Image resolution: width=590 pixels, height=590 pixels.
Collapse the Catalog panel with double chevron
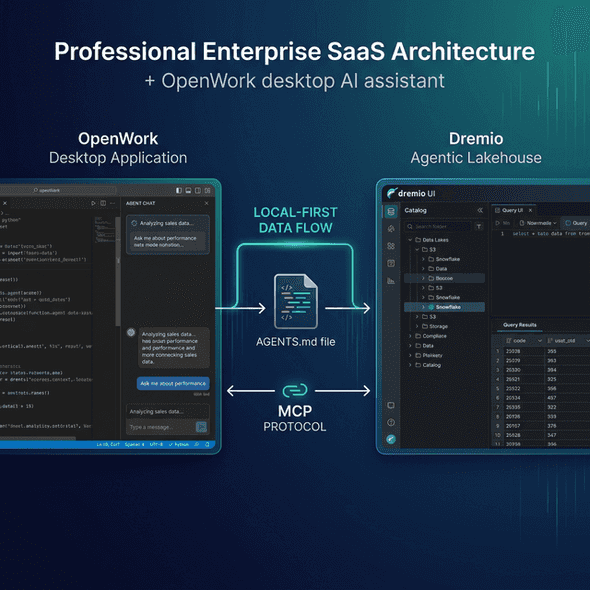point(480,210)
